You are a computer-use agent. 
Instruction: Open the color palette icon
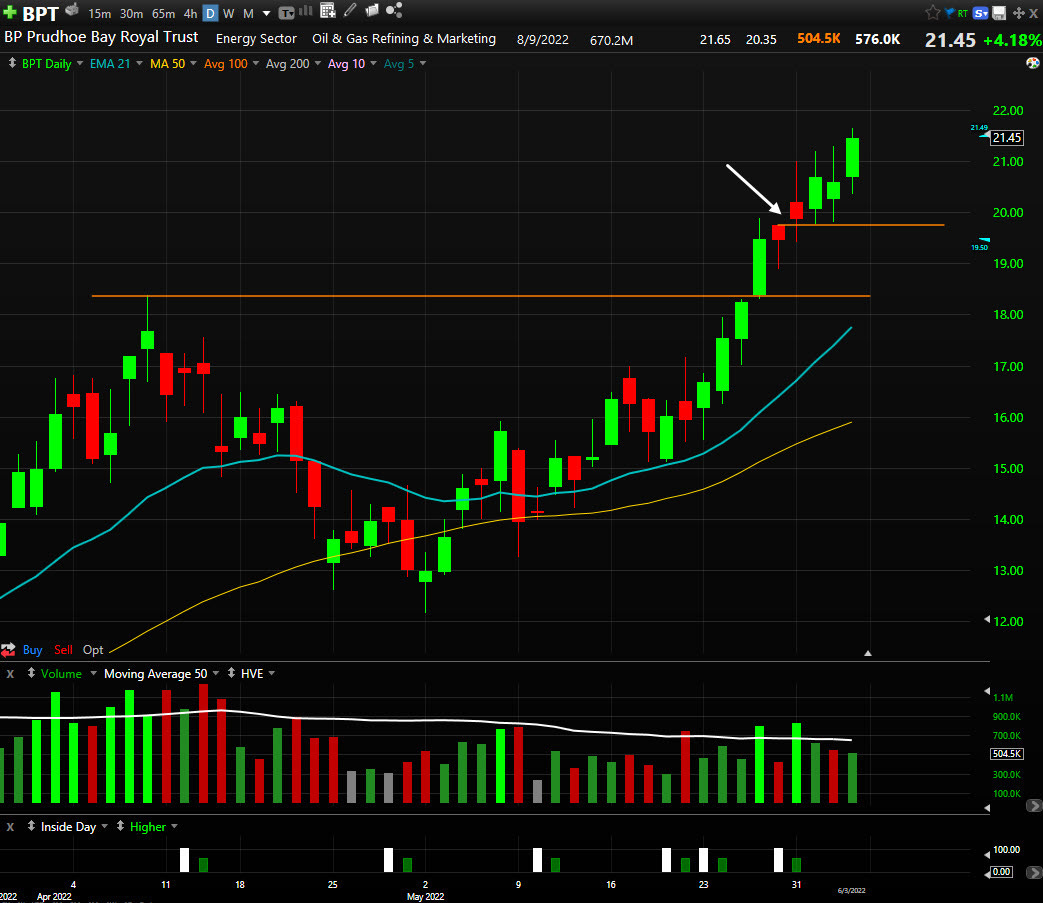[x=1032, y=63]
